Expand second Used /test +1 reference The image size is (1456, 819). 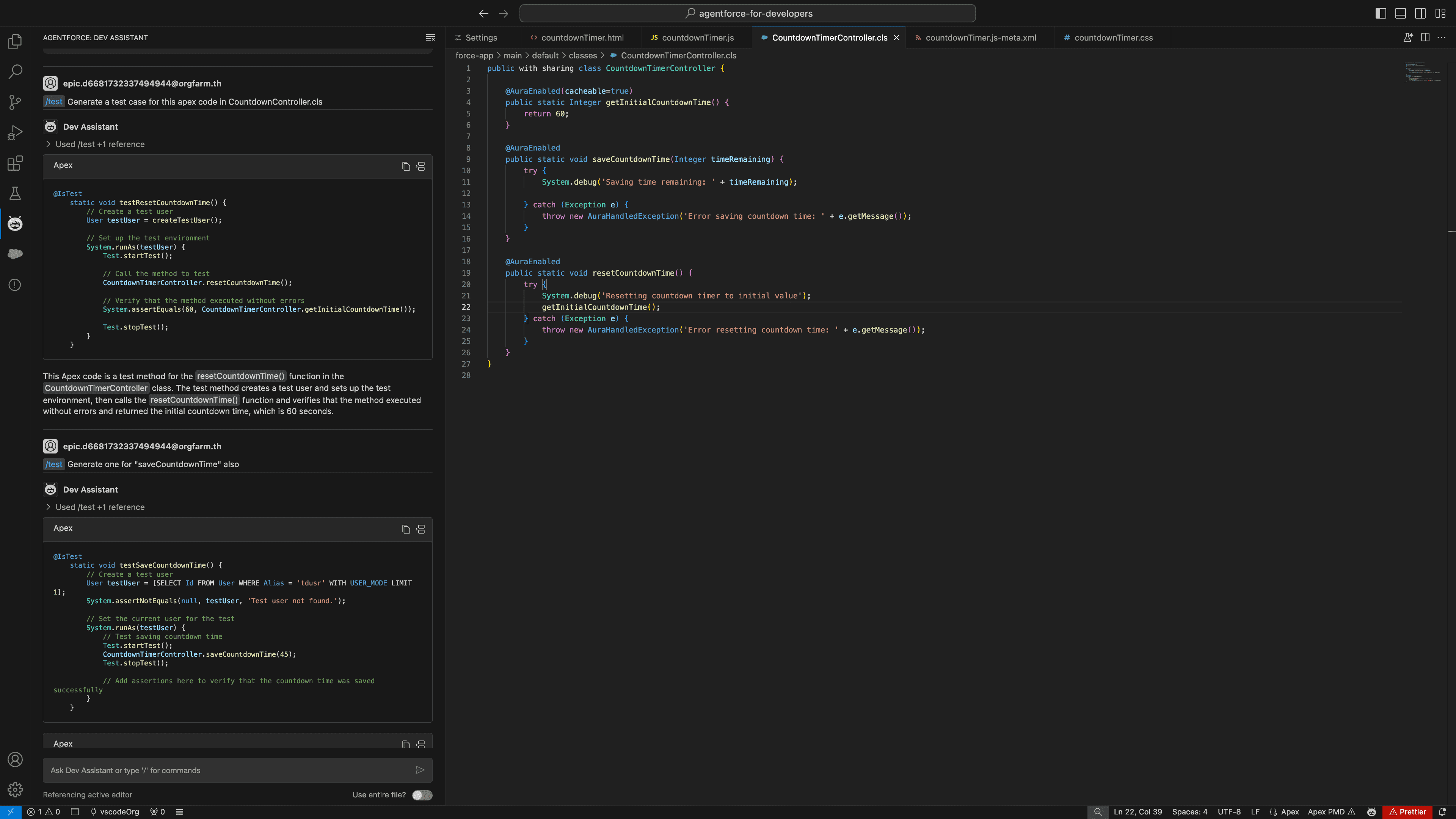click(95, 507)
